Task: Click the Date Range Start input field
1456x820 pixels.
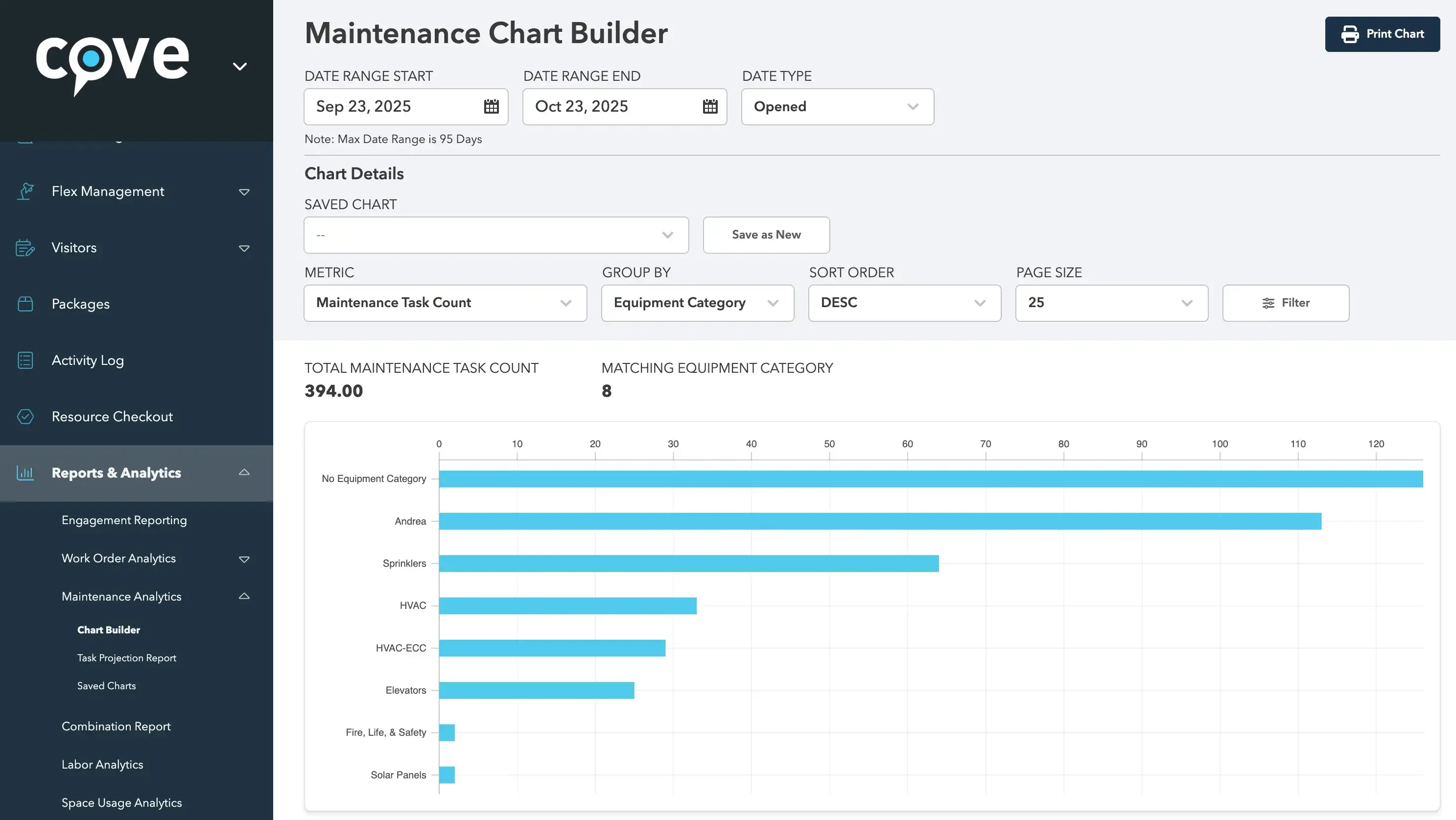Action: (x=396, y=107)
